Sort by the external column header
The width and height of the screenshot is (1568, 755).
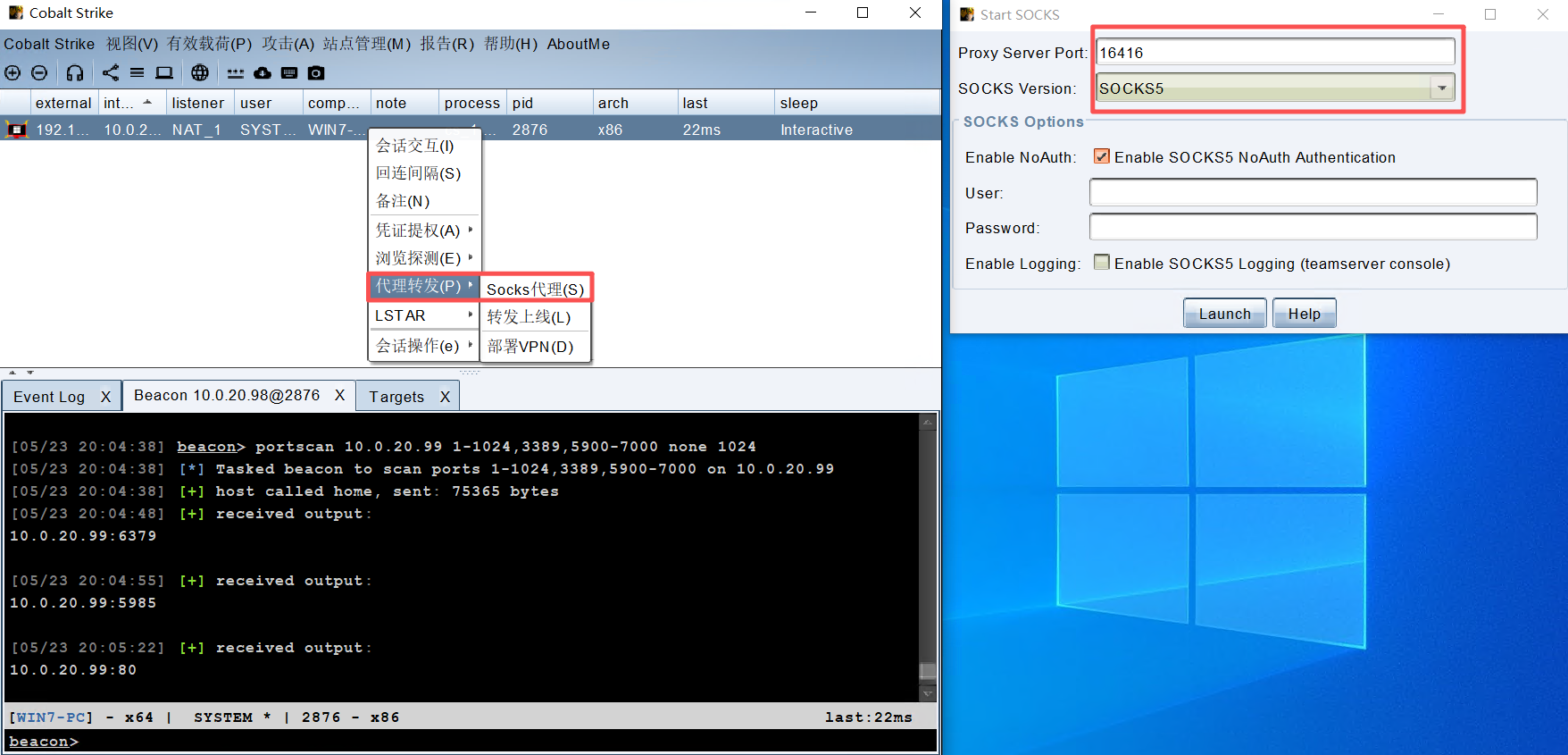(x=63, y=103)
